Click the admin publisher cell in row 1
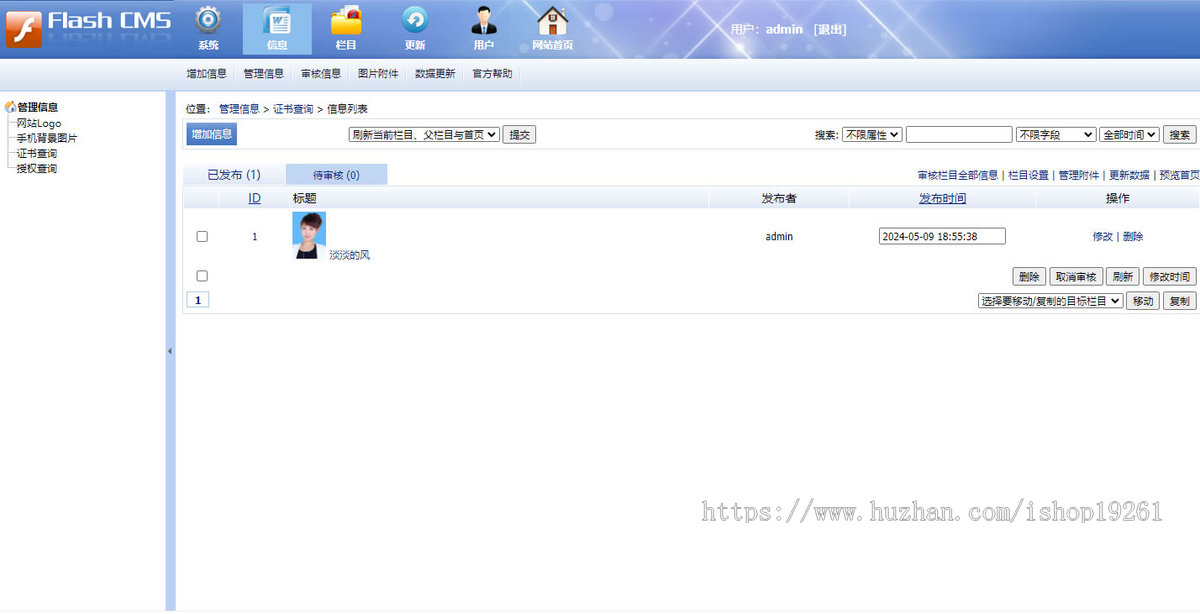The width and height of the screenshot is (1200, 614). [779, 237]
